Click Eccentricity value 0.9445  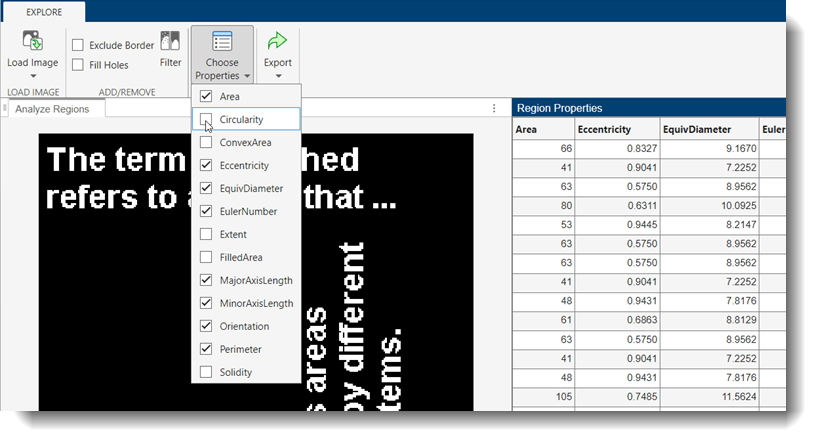[x=617, y=225]
